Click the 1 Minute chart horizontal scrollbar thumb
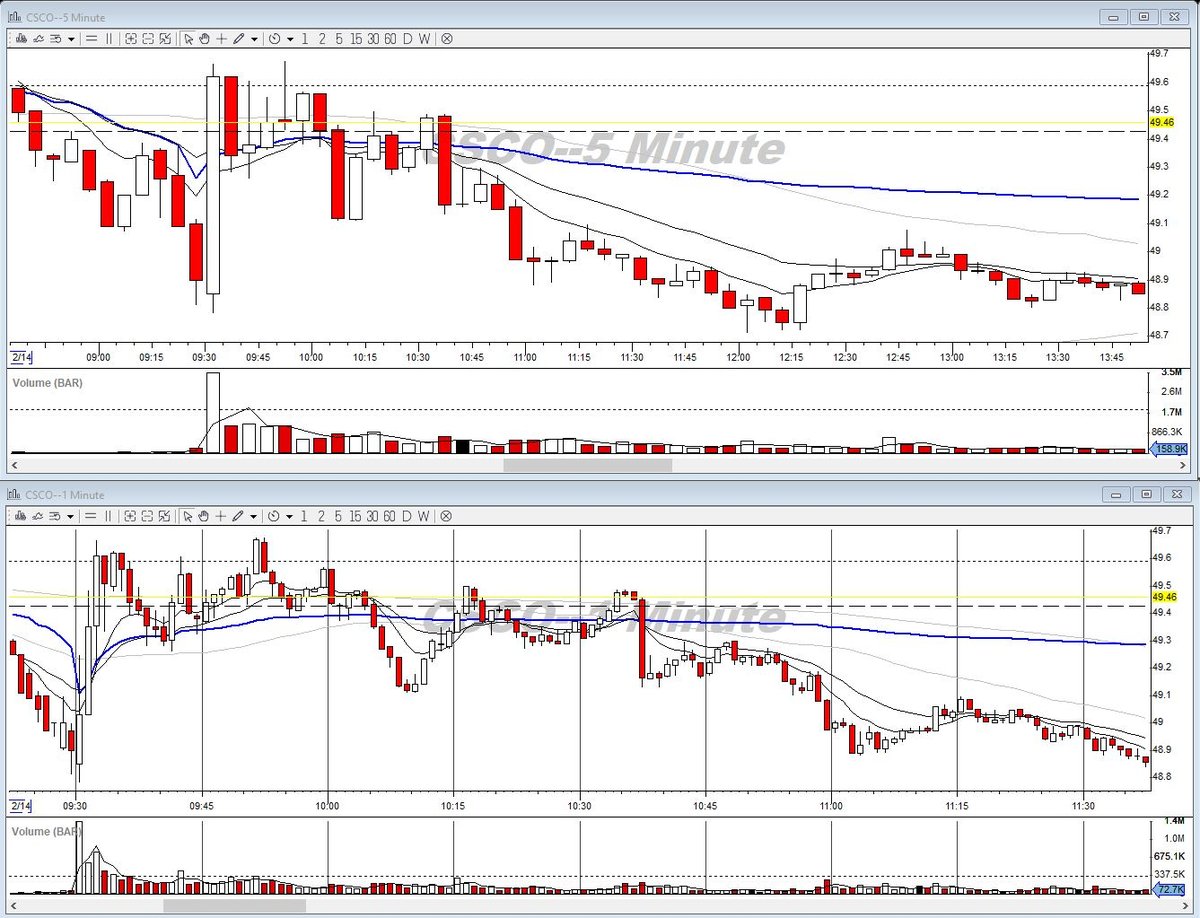This screenshot has width=1200, height=918. (235, 906)
